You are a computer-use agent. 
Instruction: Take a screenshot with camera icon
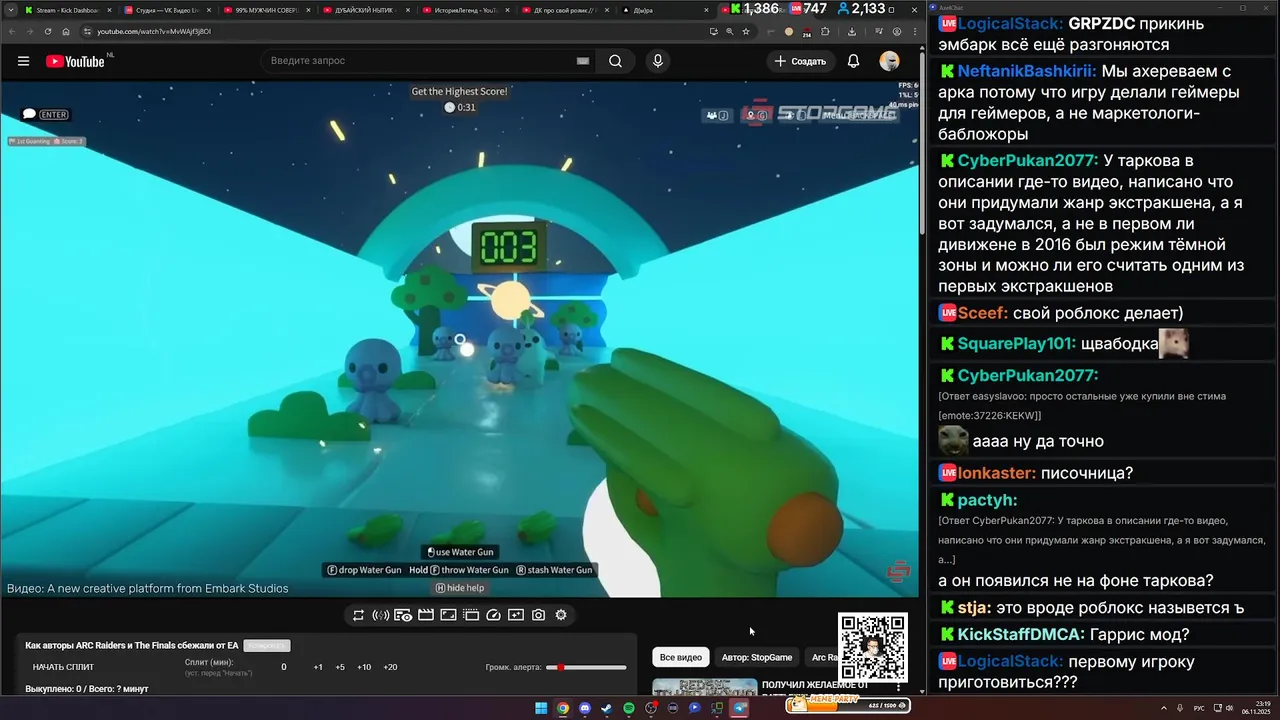(538, 615)
